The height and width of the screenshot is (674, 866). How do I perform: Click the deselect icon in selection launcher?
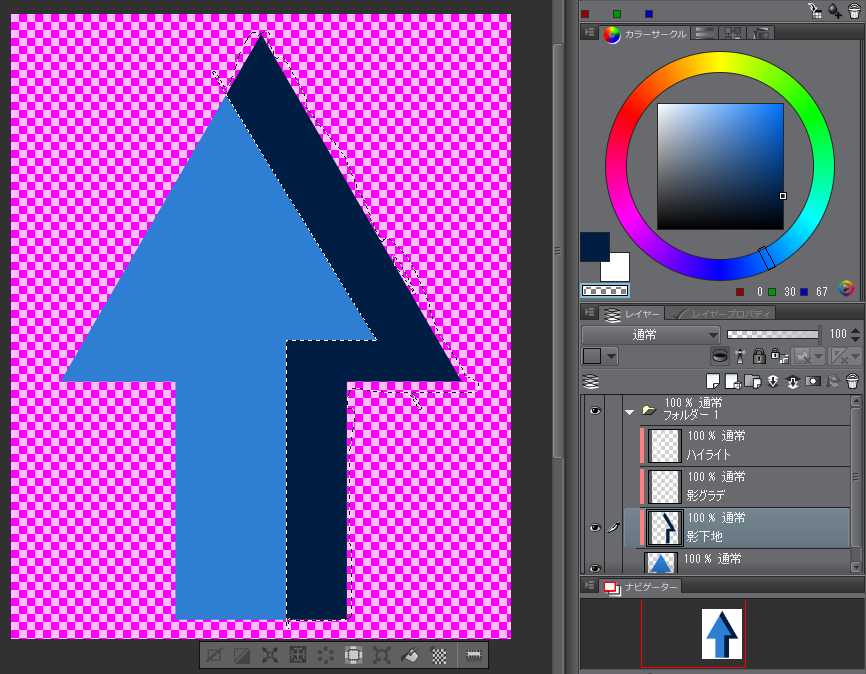point(214,656)
